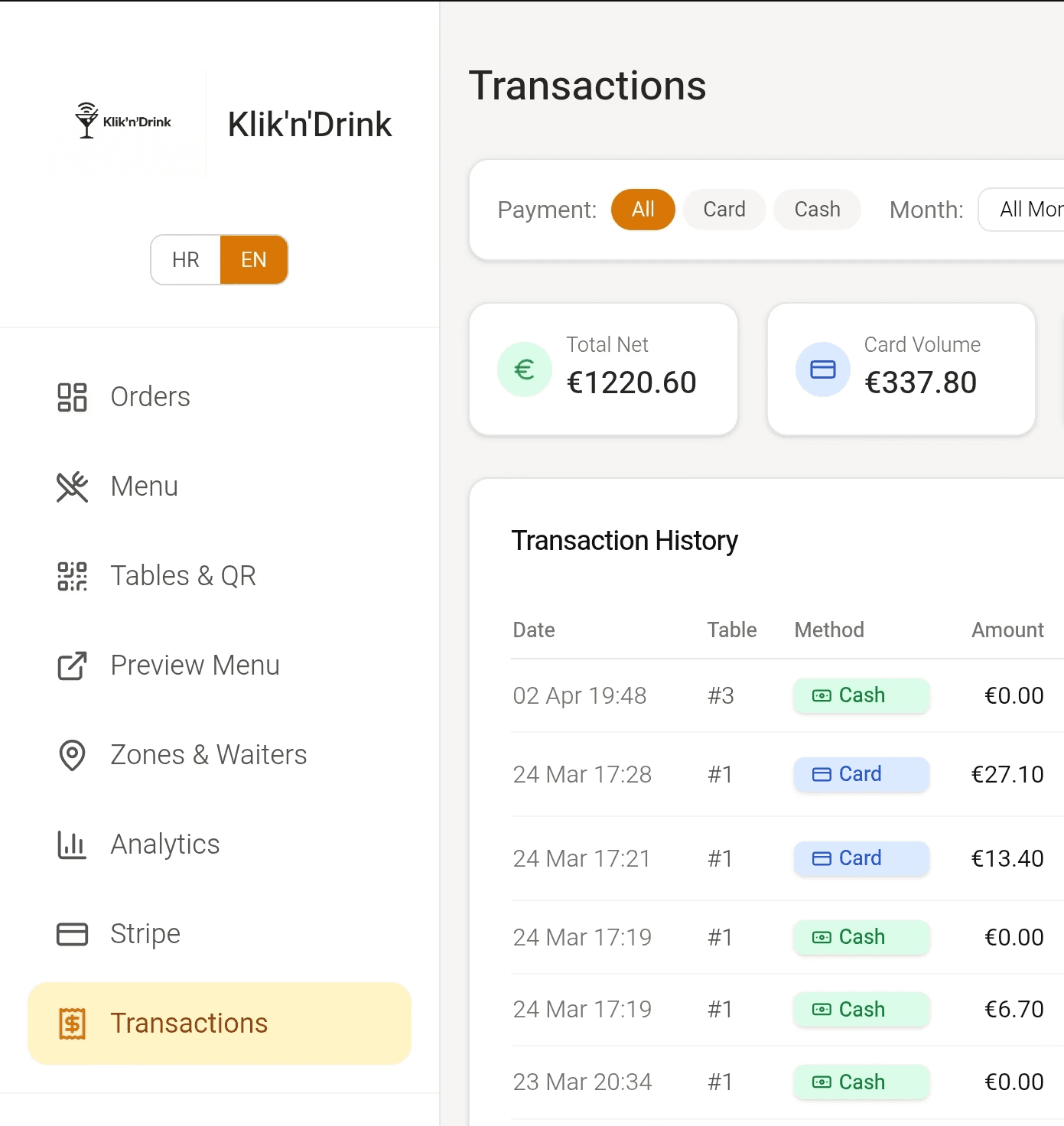Select the All payment filter

pos(643,210)
